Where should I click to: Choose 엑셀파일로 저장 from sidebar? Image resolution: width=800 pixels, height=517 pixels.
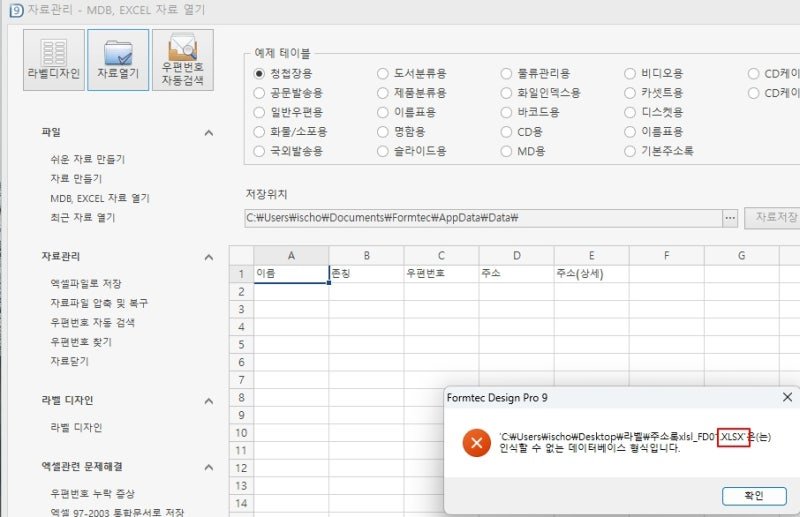tap(86, 284)
